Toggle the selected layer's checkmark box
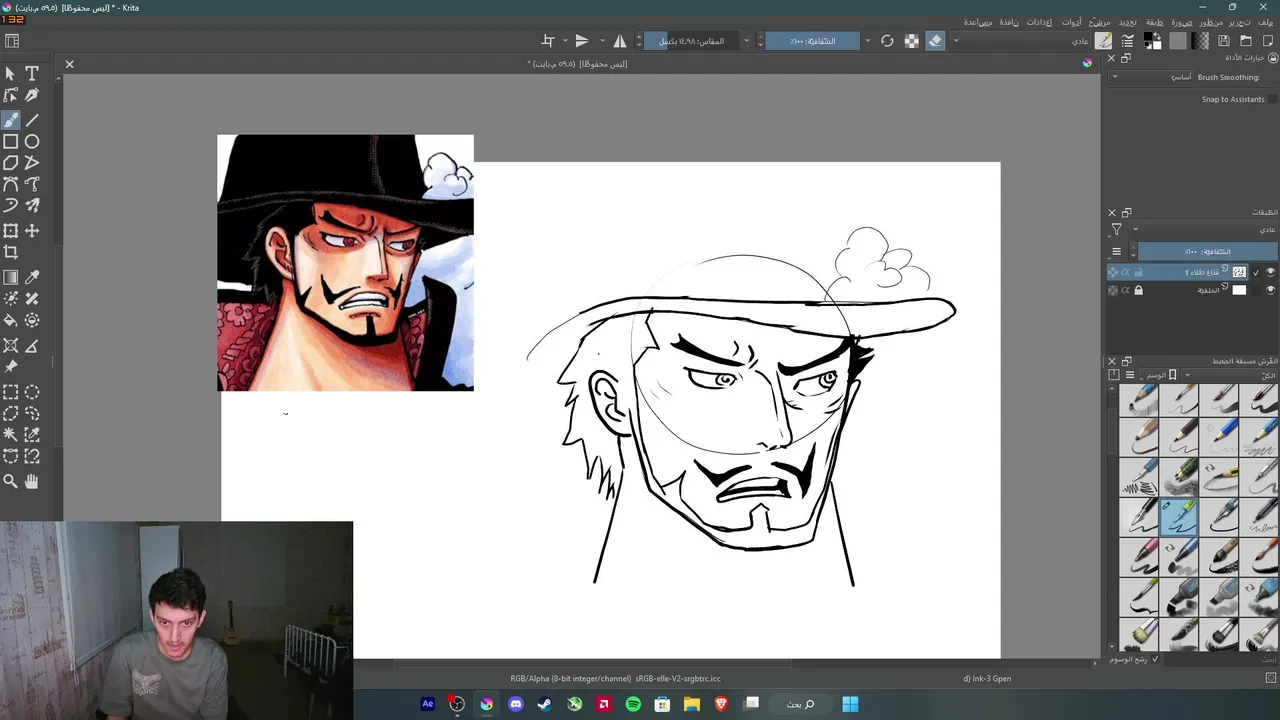Image resolution: width=1280 pixels, height=720 pixels. coord(1255,272)
